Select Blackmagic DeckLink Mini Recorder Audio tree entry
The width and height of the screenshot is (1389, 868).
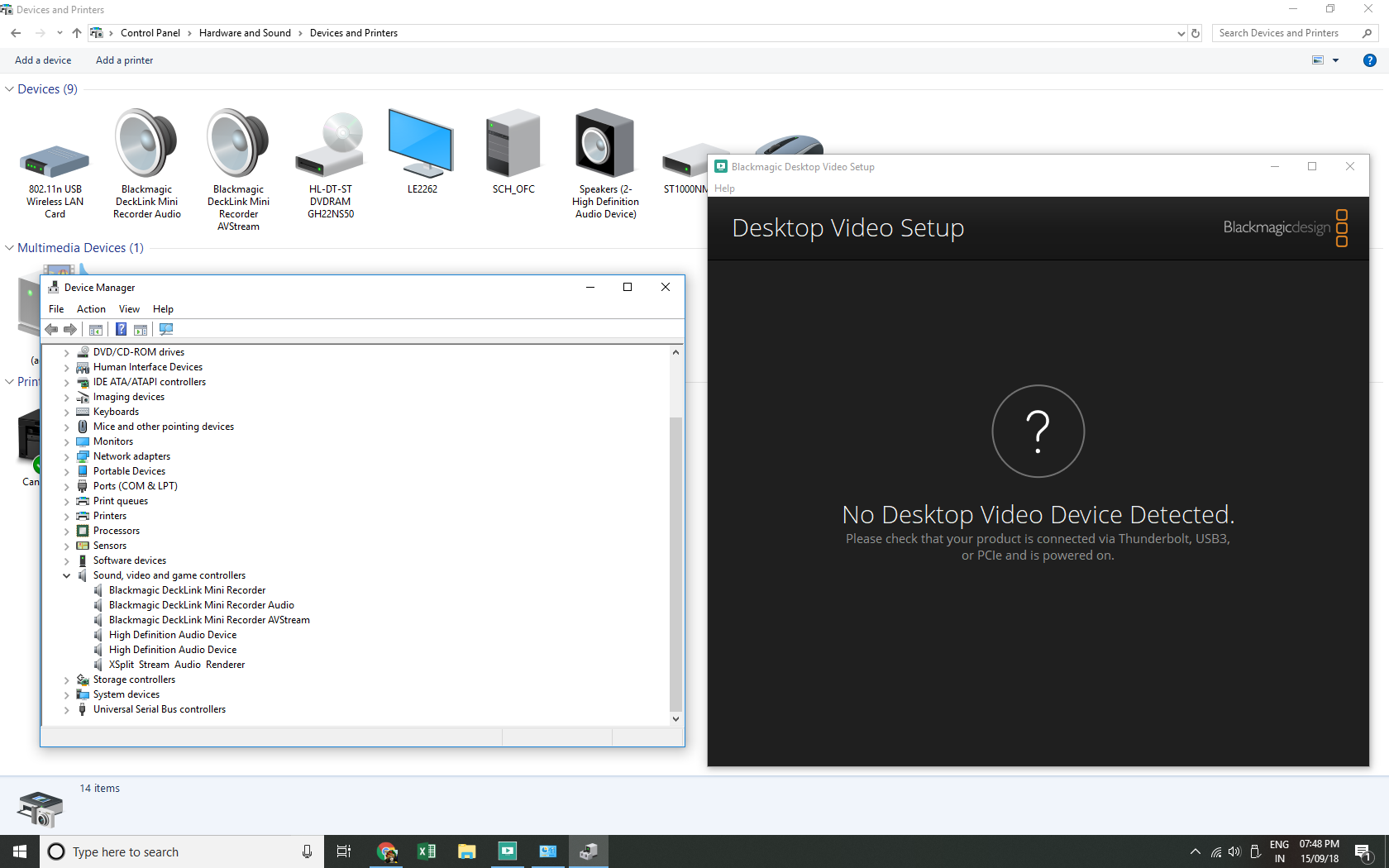pyautogui.click(x=201, y=605)
